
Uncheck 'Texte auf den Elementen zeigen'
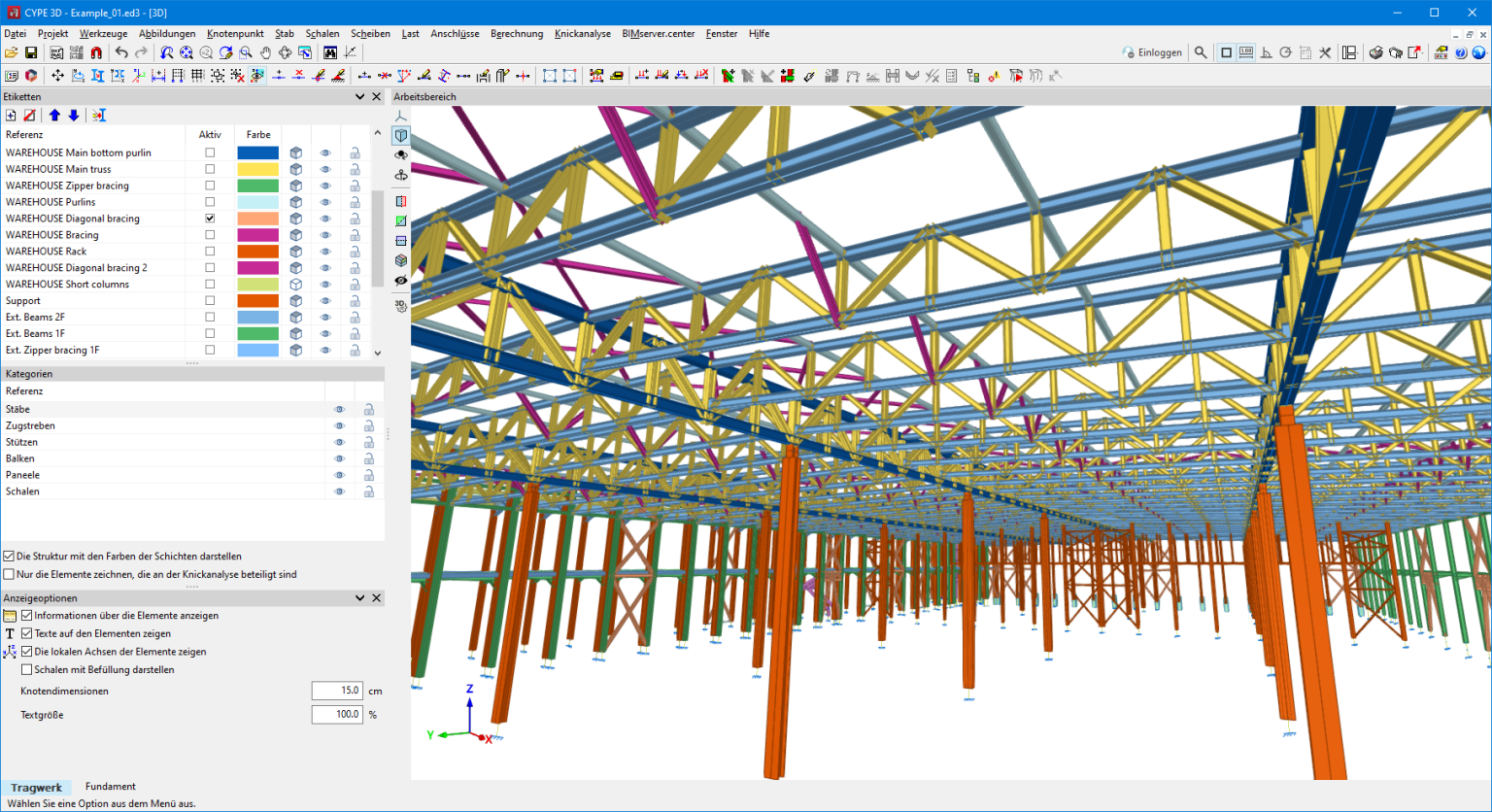coord(27,633)
